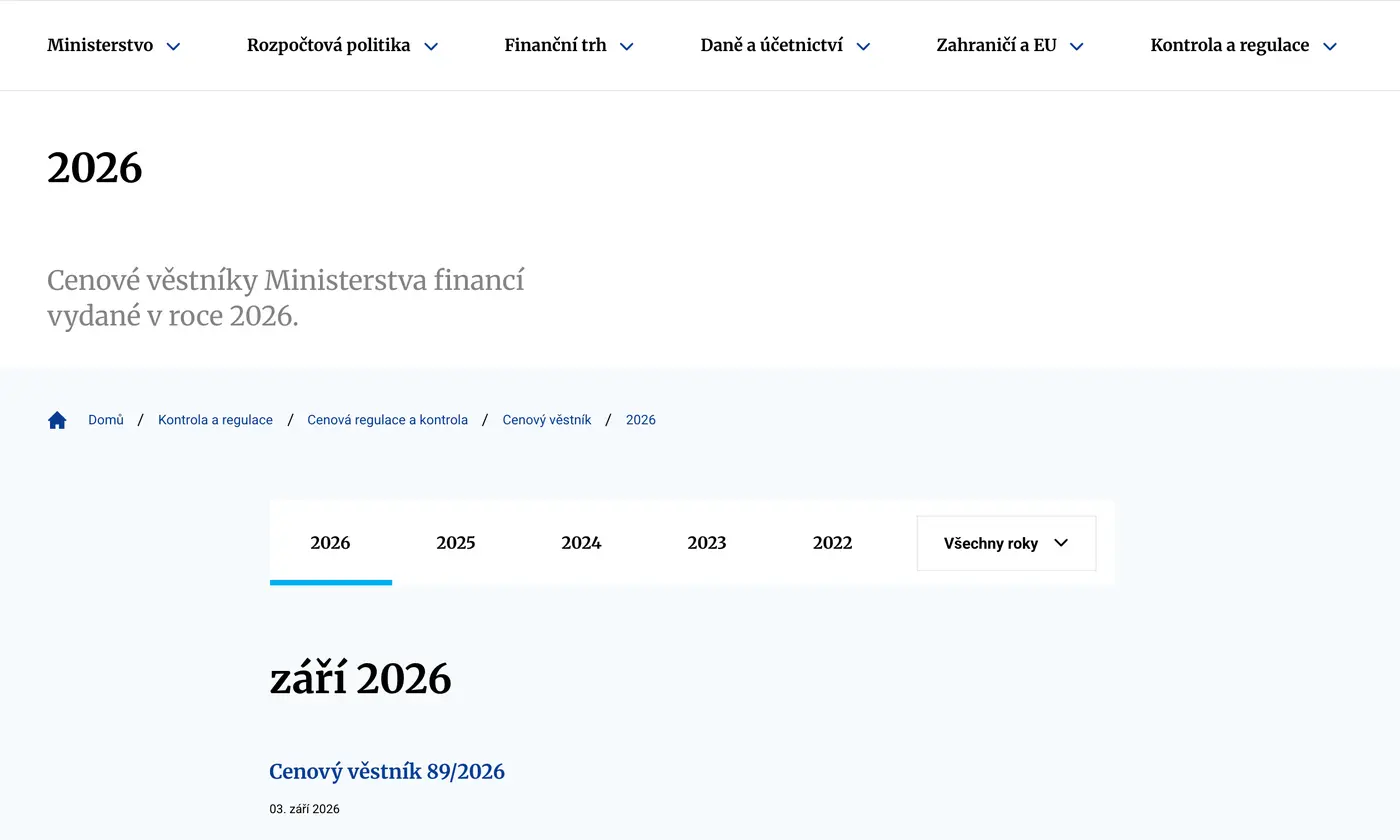The image size is (1400, 840).
Task: Click the chevron beside Rozpočtová politika
Action: point(431,46)
